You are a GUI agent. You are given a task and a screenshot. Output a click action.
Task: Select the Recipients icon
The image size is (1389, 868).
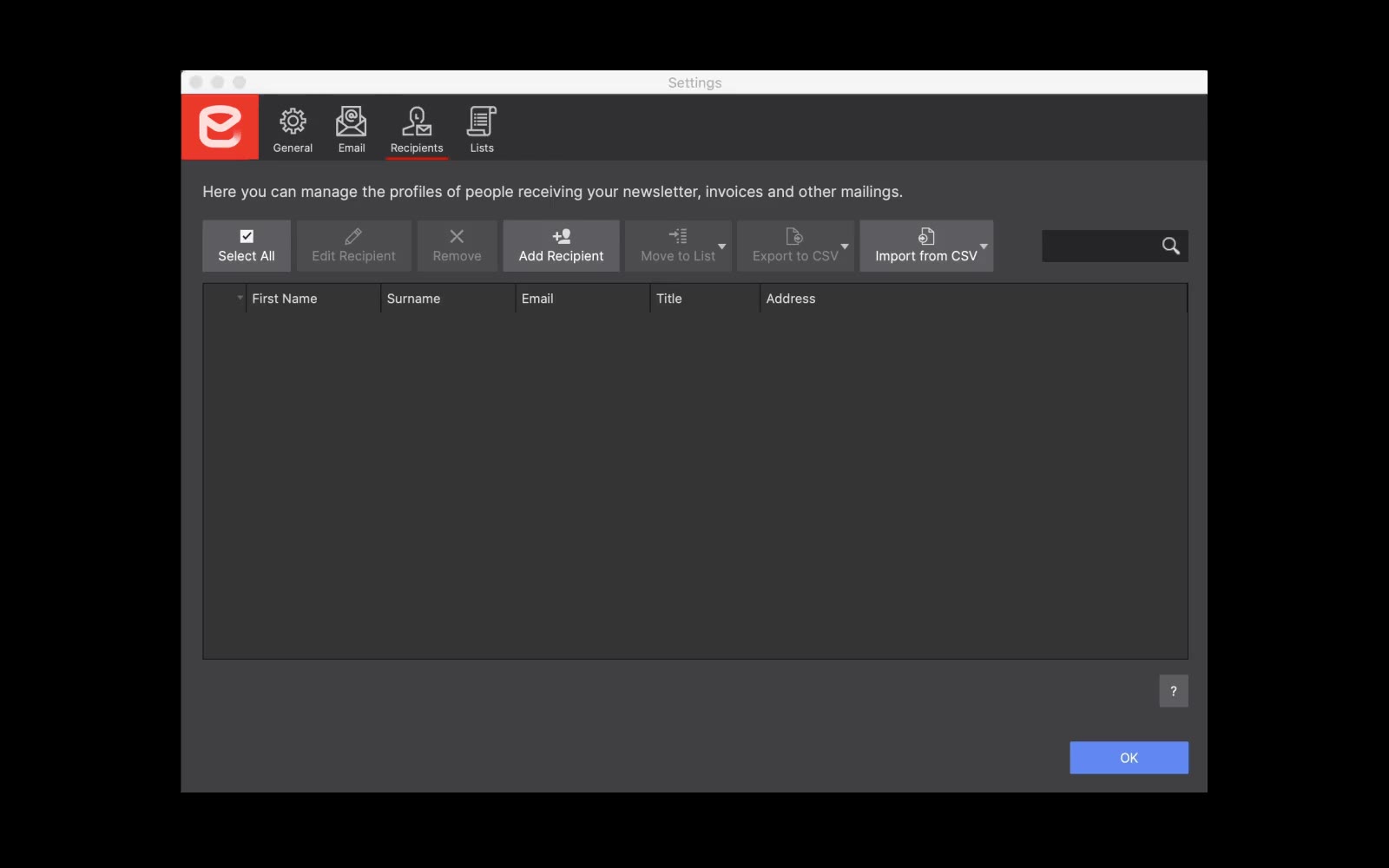pyautogui.click(x=417, y=122)
